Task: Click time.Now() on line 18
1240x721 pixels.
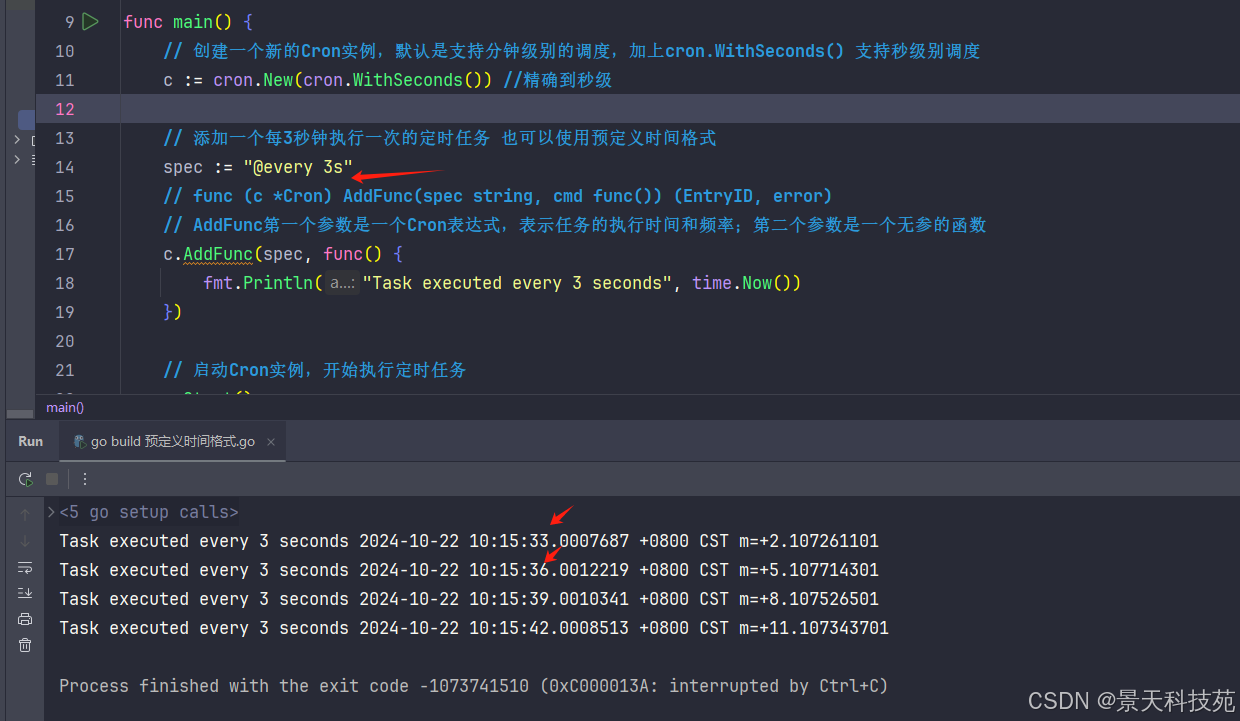Action: click(x=746, y=283)
